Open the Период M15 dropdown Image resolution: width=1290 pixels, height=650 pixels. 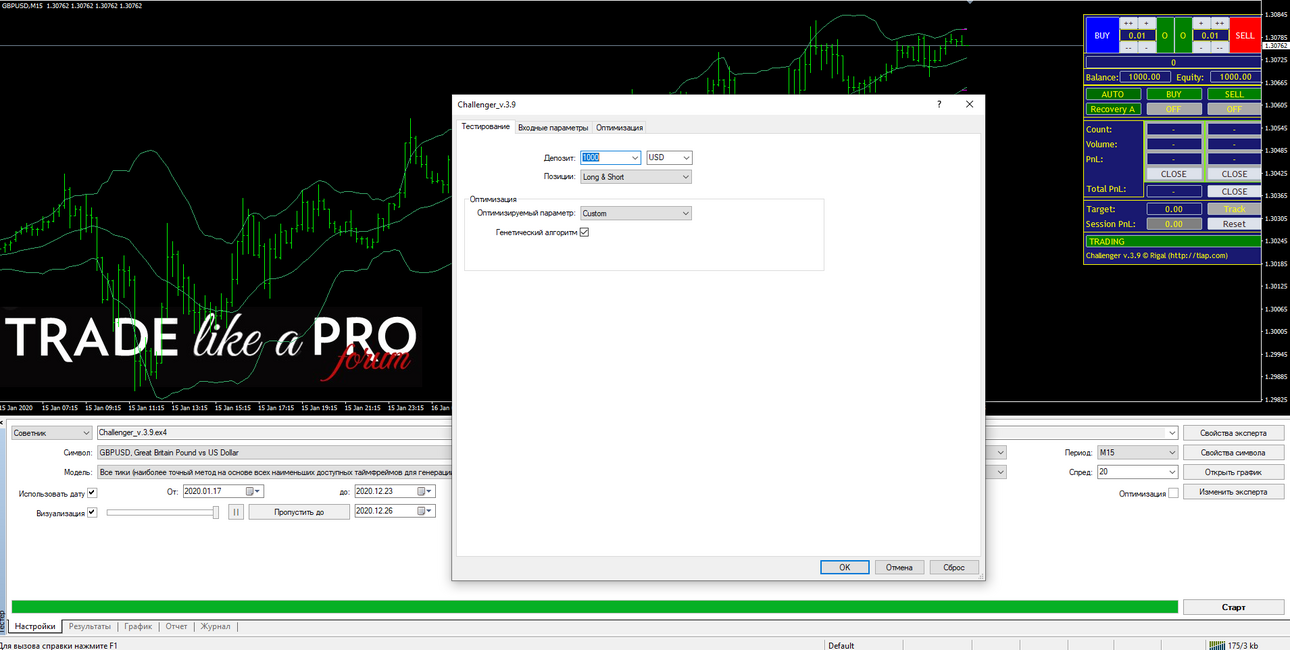point(1138,452)
